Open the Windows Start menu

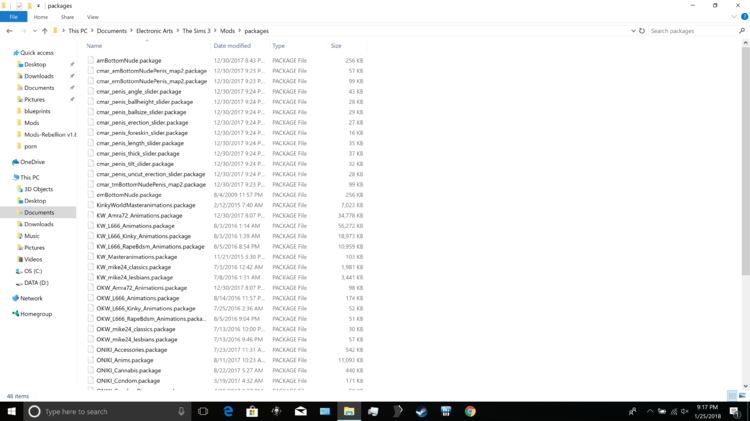[x=11, y=411]
